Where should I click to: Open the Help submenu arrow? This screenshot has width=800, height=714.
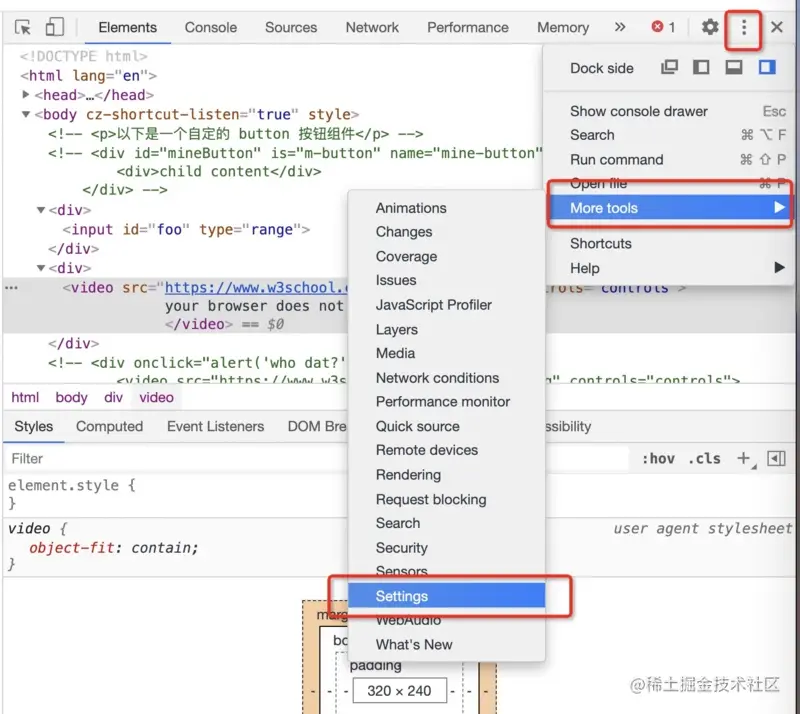(779, 267)
